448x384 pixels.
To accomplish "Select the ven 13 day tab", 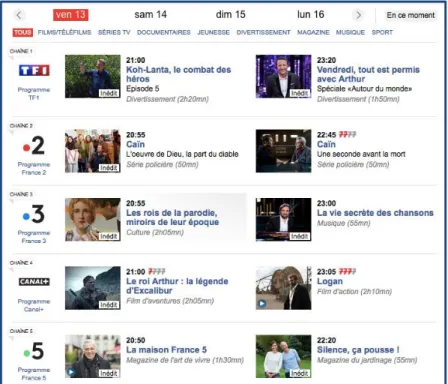I will click(x=71, y=15).
